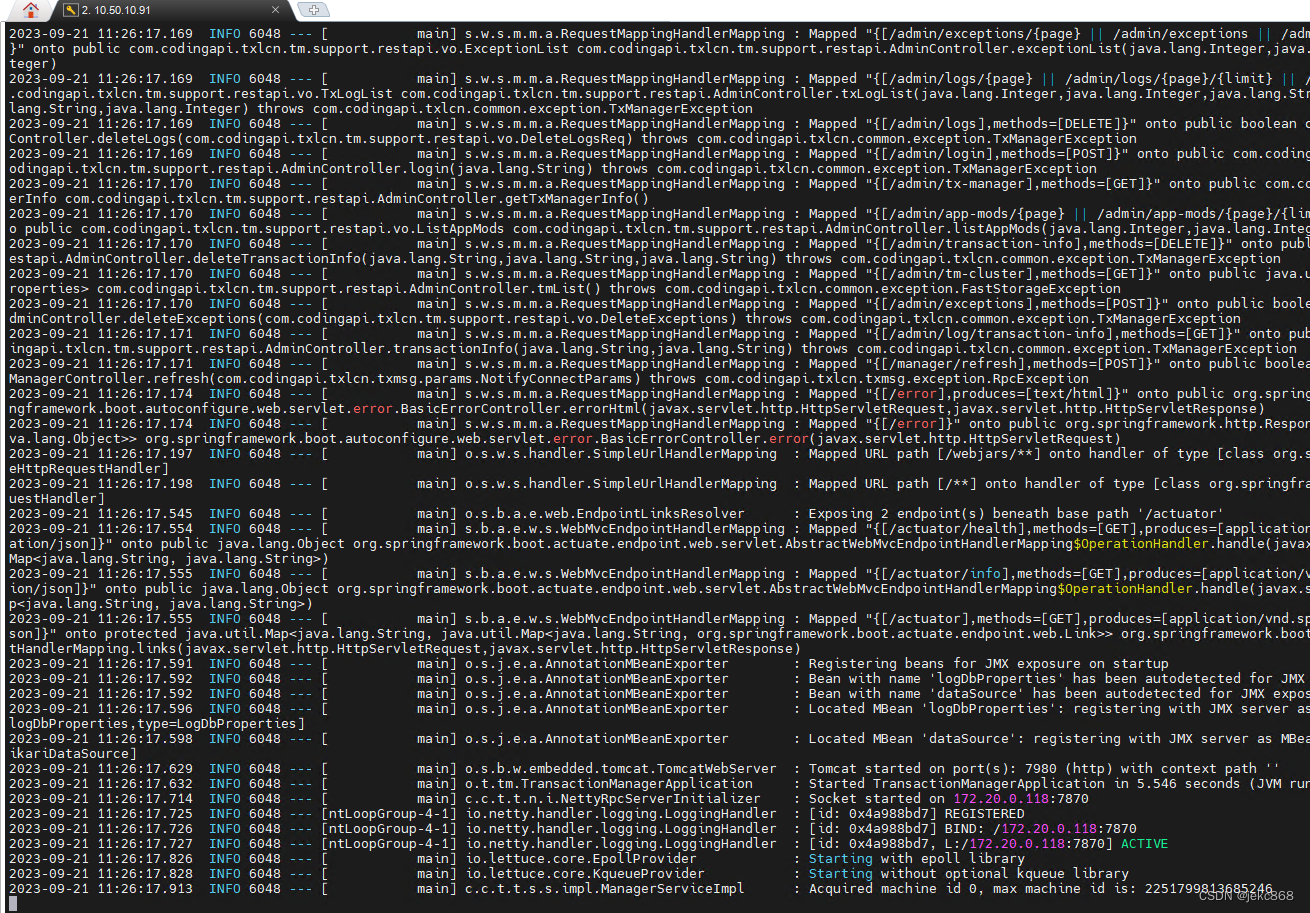Click the wrapped text 'ikariDataSource]'
Screen dimensions: 1310x913
[73, 754]
